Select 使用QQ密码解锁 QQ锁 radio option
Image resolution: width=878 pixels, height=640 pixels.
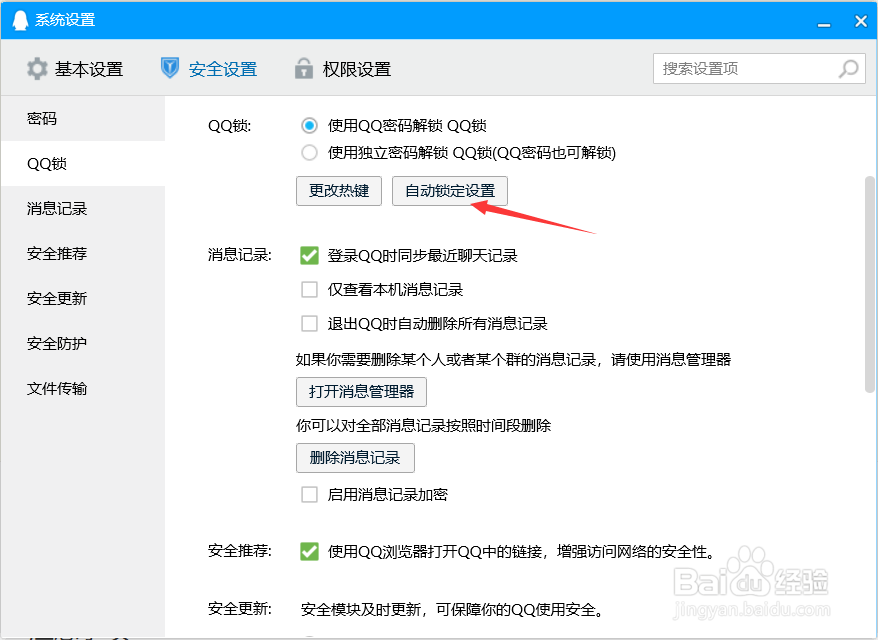point(309,125)
